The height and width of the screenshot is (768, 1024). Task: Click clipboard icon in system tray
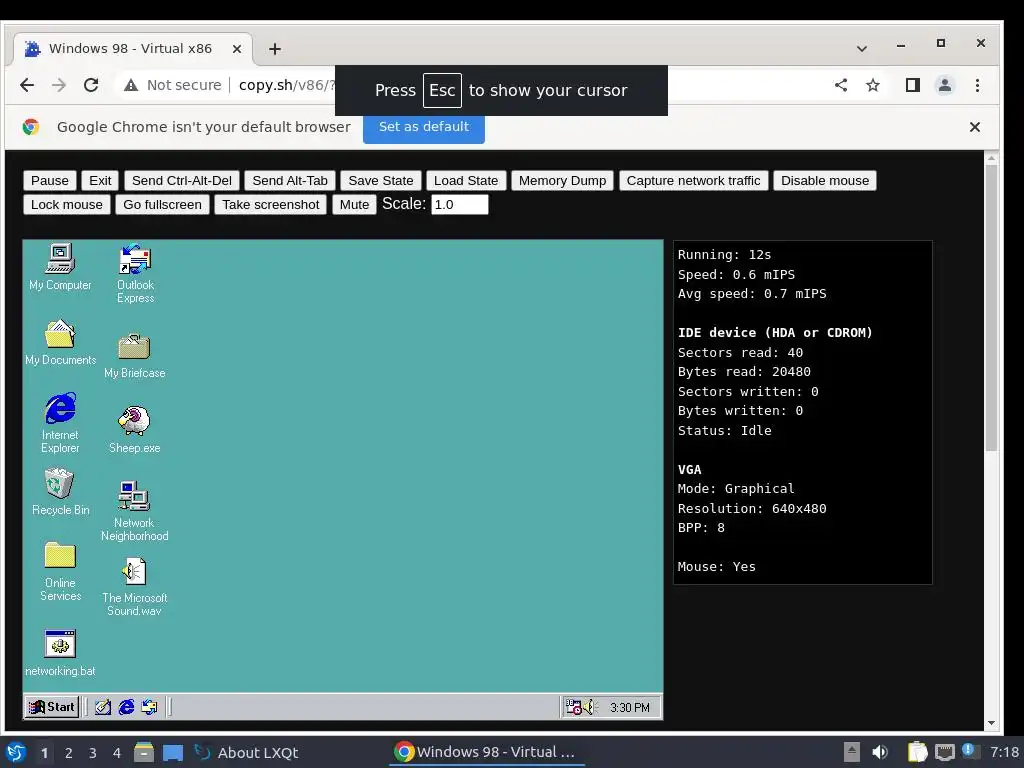coord(917,752)
